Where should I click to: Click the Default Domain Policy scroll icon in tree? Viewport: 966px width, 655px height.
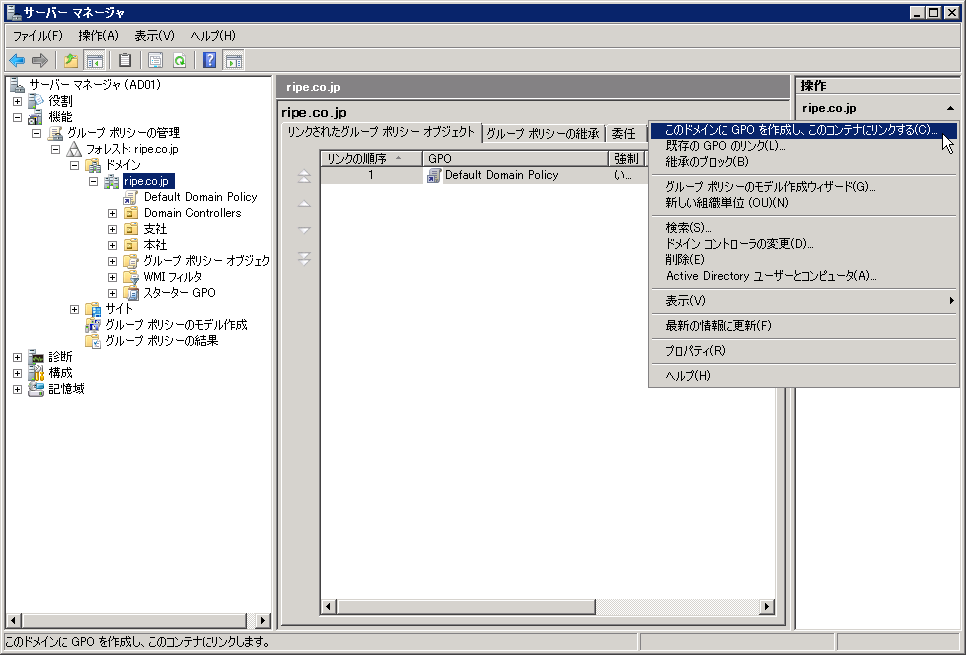(131, 197)
